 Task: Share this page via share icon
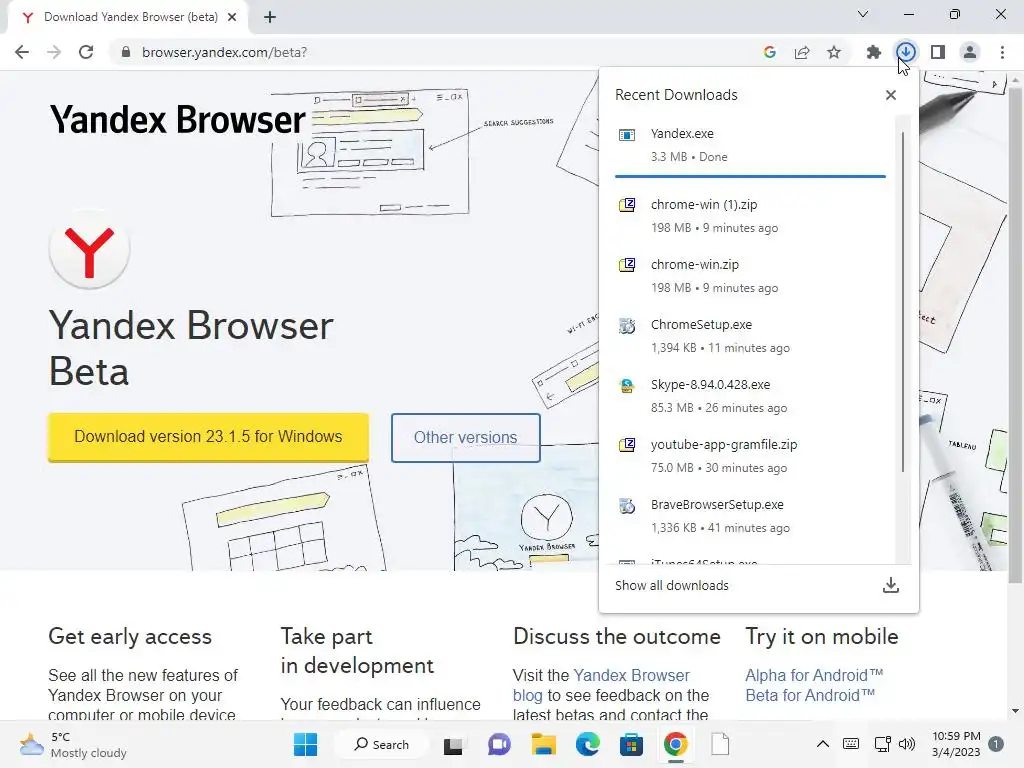click(x=802, y=52)
